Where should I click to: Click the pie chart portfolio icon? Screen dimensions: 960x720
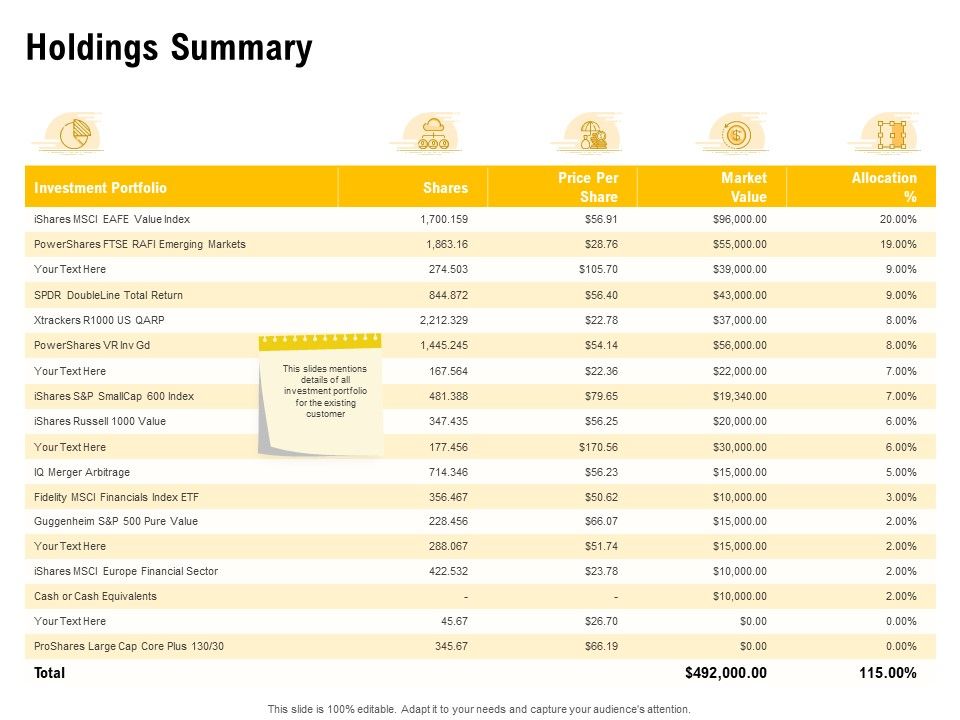tap(69, 133)
